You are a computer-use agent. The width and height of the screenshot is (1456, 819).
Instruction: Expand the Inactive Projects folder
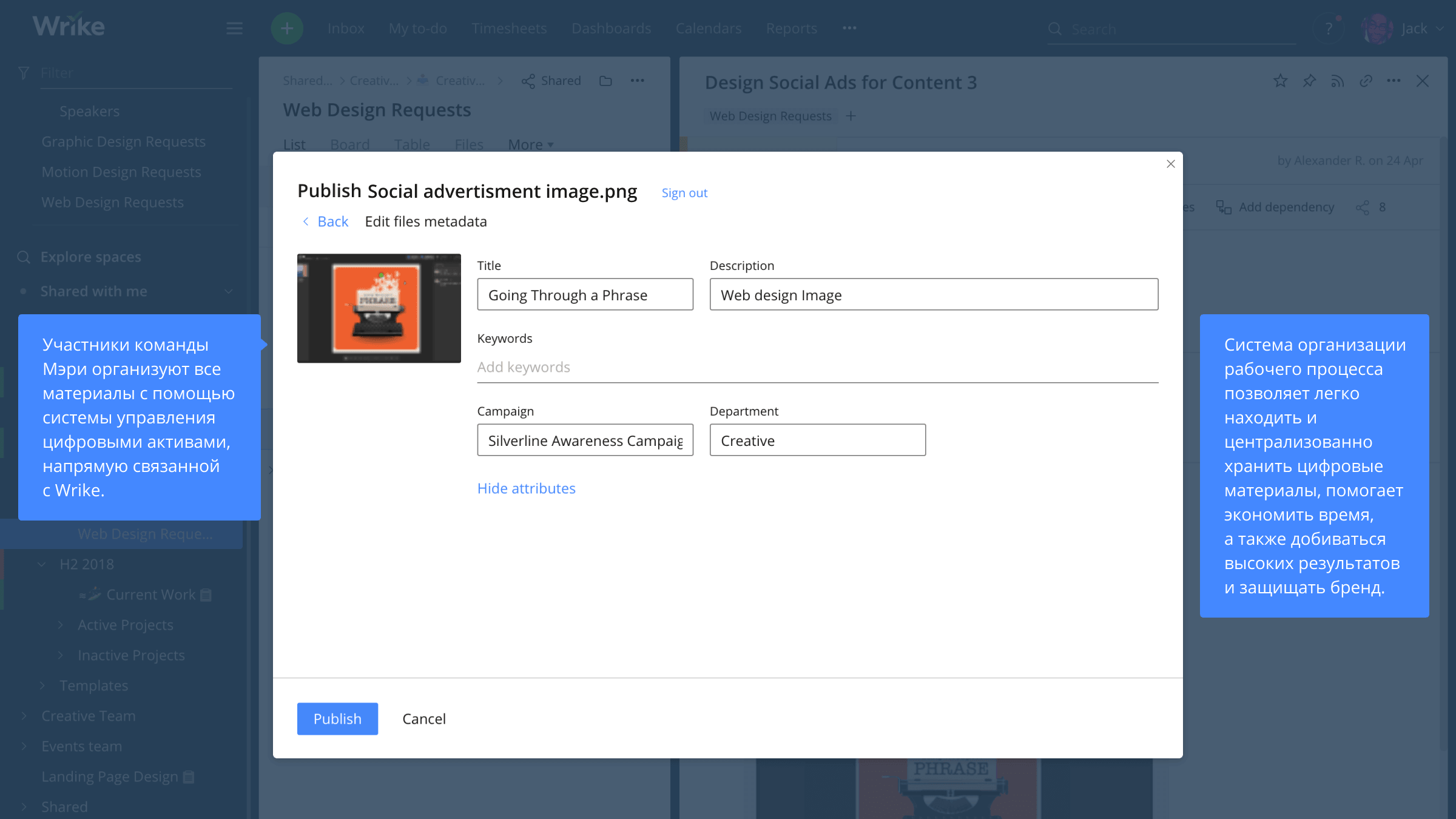61,655
